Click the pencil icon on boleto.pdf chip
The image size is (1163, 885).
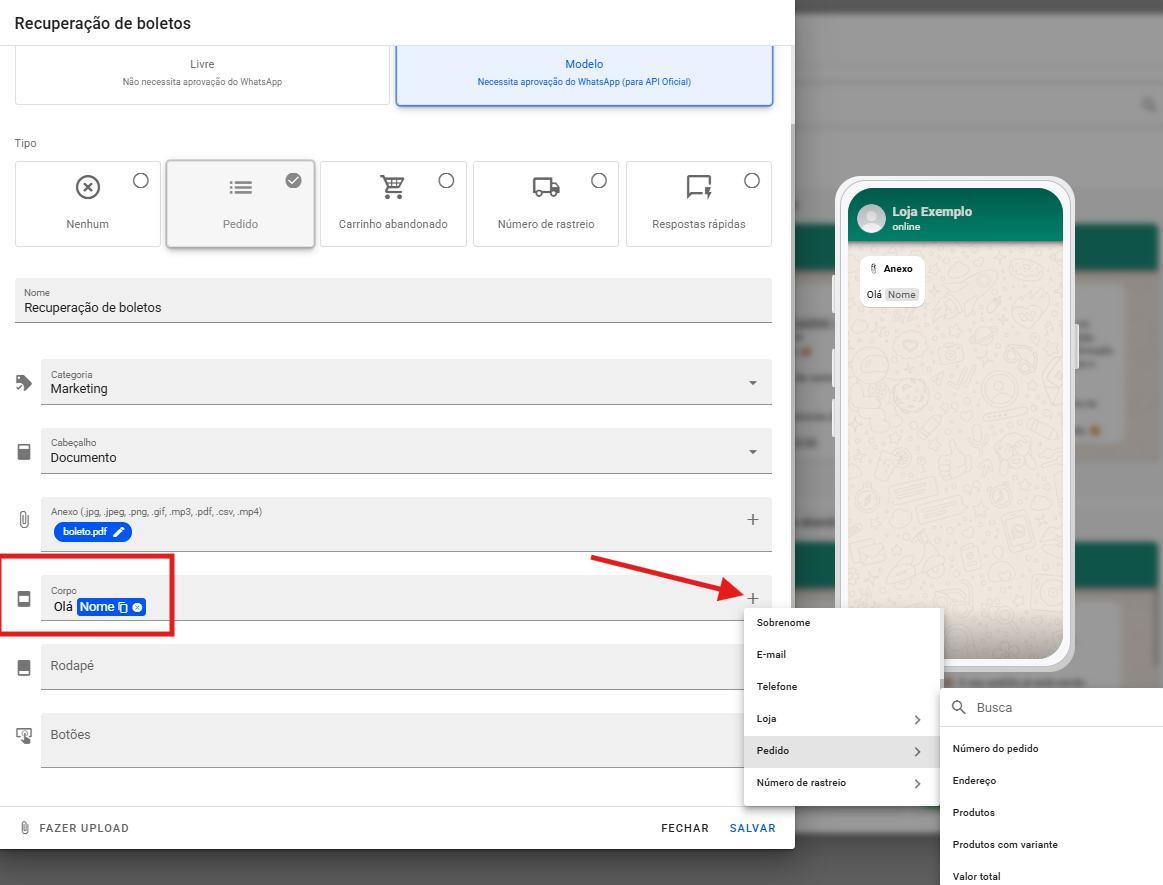tap(119, 532)
